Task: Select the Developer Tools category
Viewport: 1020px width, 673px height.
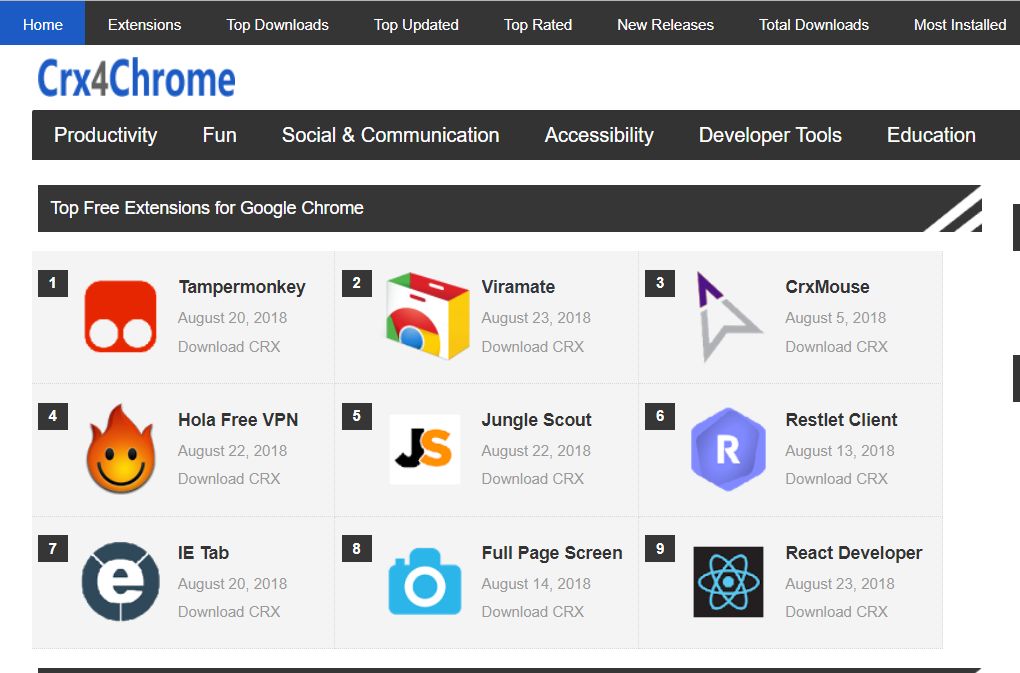Action: tap(770, 135)
